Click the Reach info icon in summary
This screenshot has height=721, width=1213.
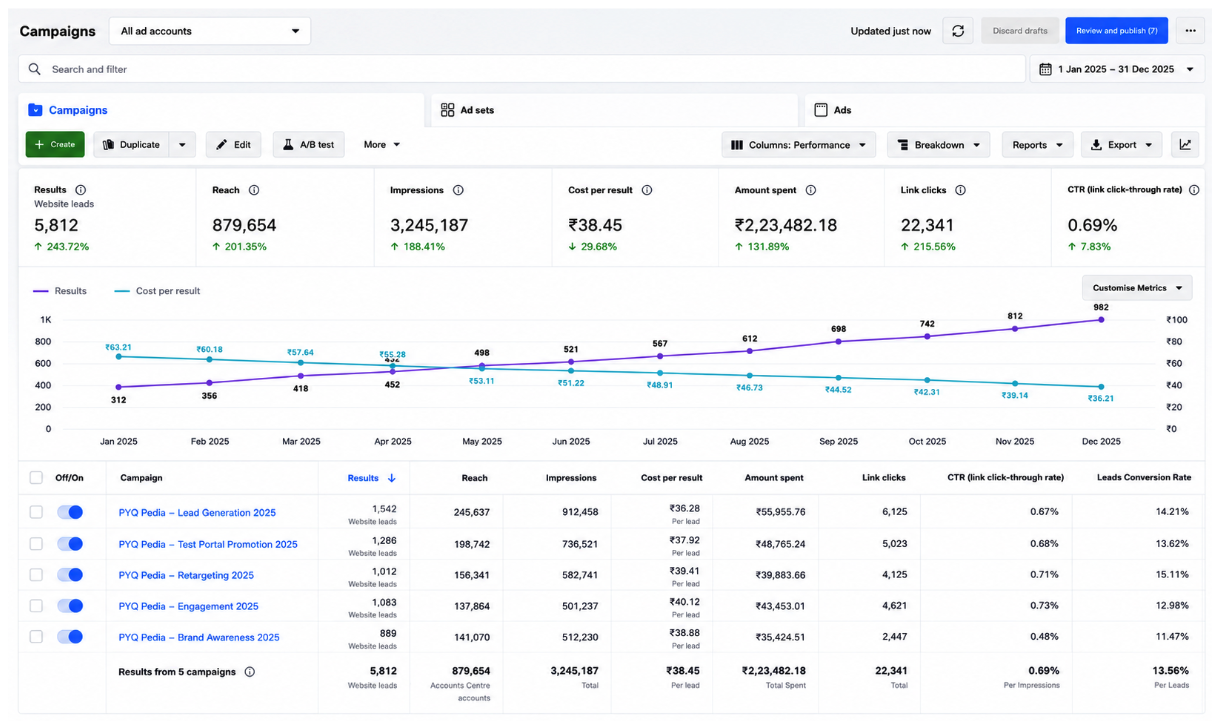coord(254,190)
